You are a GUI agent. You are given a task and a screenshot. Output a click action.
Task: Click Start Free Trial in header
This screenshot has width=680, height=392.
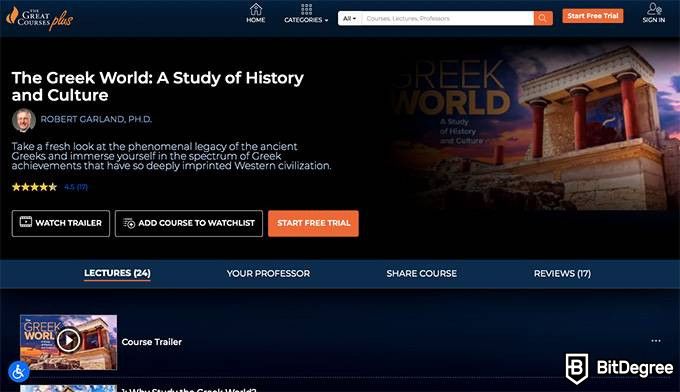pyautogui.click(x=593, y=16)
